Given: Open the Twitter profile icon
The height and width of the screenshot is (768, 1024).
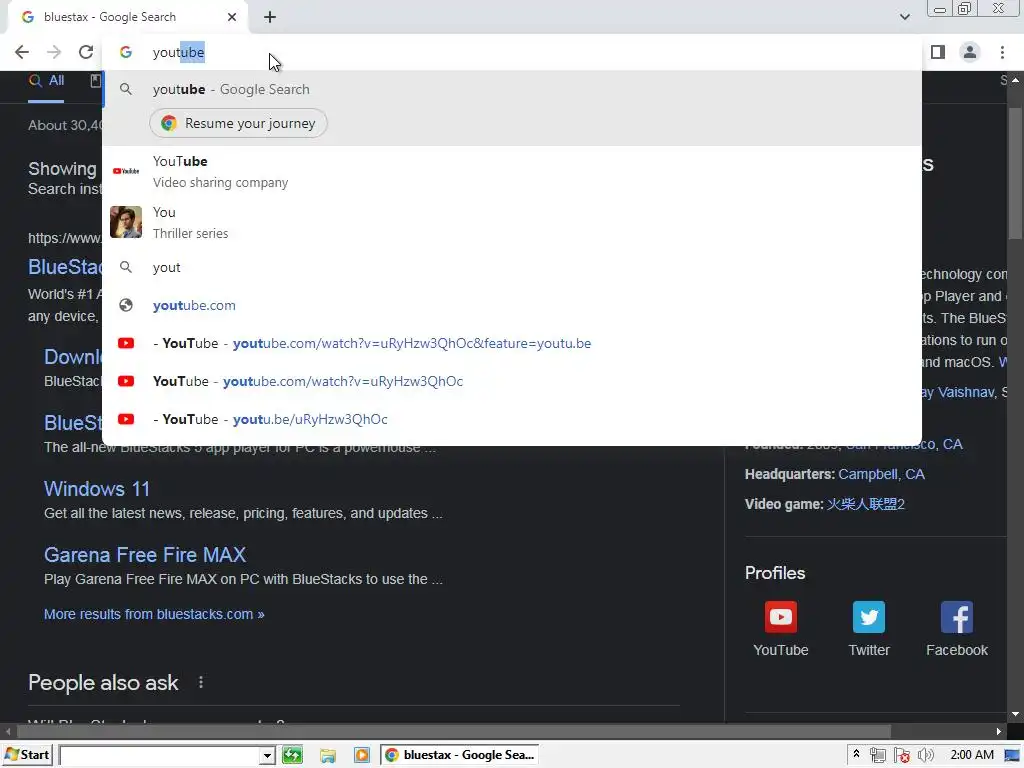Looking at the screenshot, I should click(x=869, y=617).
